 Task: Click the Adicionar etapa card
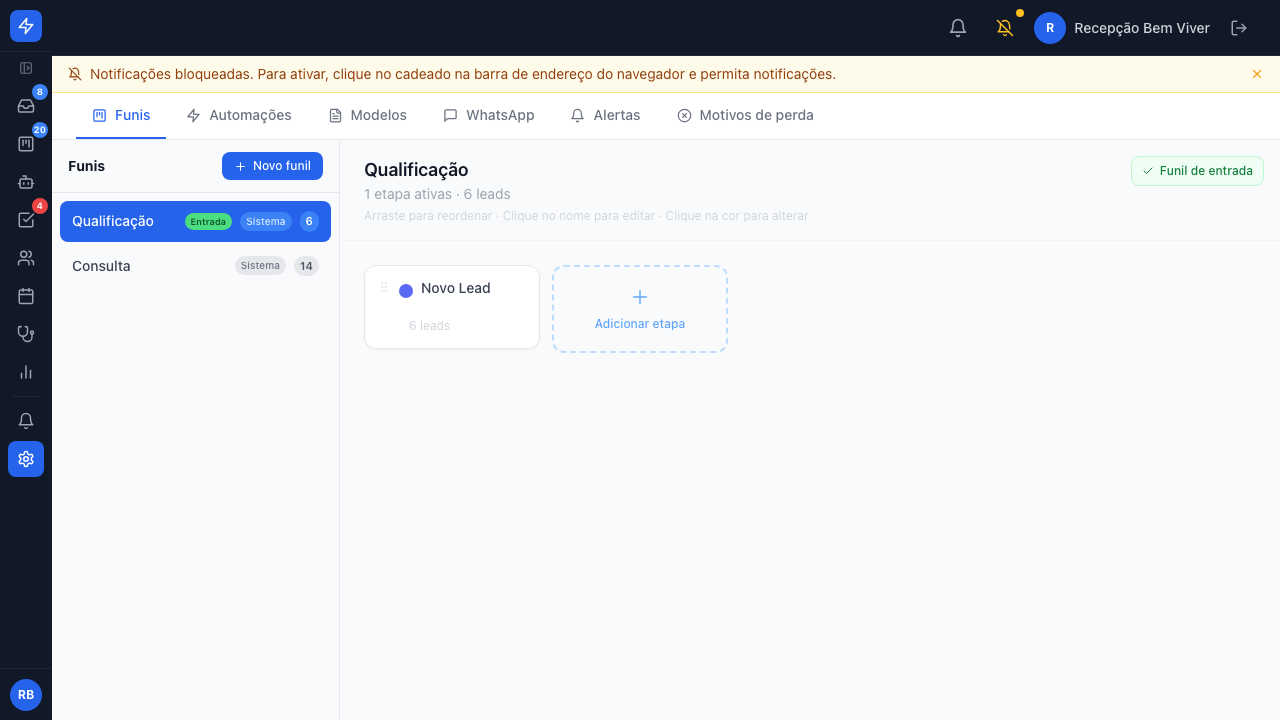pyautogui.click(x=640, y=309)
